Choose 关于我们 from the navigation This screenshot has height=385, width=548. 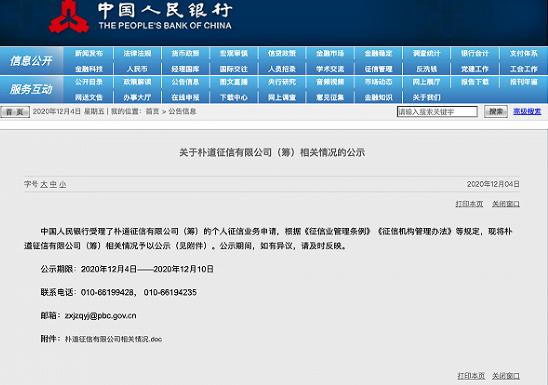click(426, 97)
